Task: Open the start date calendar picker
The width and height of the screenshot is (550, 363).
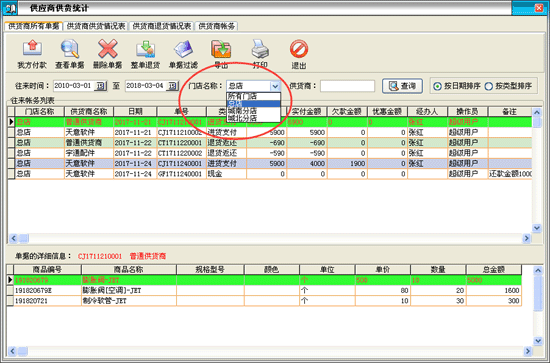Action: click(x=101, y=86)
